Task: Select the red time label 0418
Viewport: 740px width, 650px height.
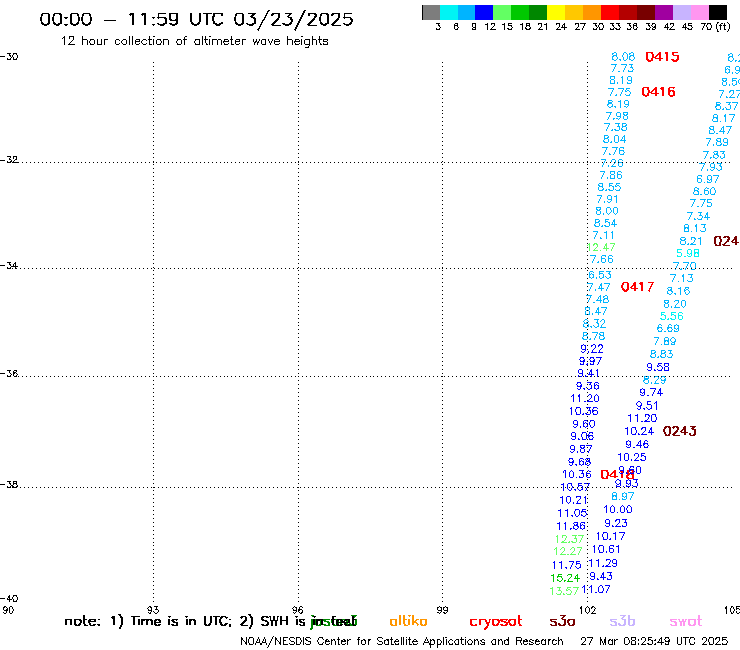Action: point(617,474)
